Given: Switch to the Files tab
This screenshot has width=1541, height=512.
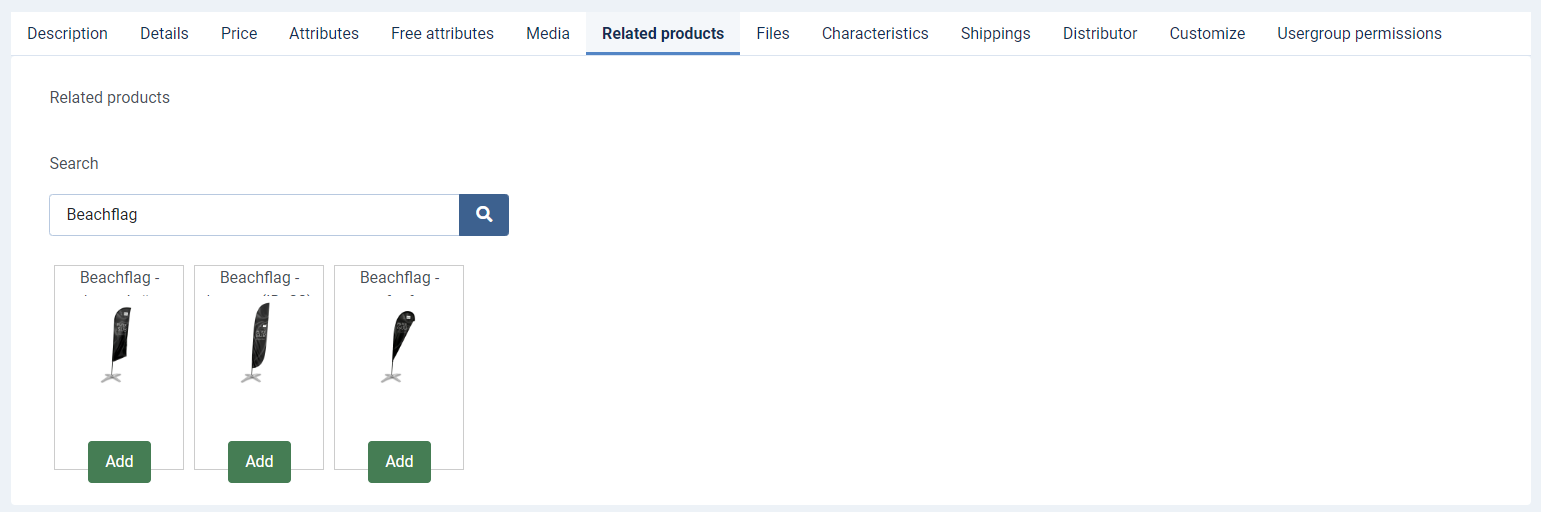Looking at the screenshot, I should [x=773, y=33].
